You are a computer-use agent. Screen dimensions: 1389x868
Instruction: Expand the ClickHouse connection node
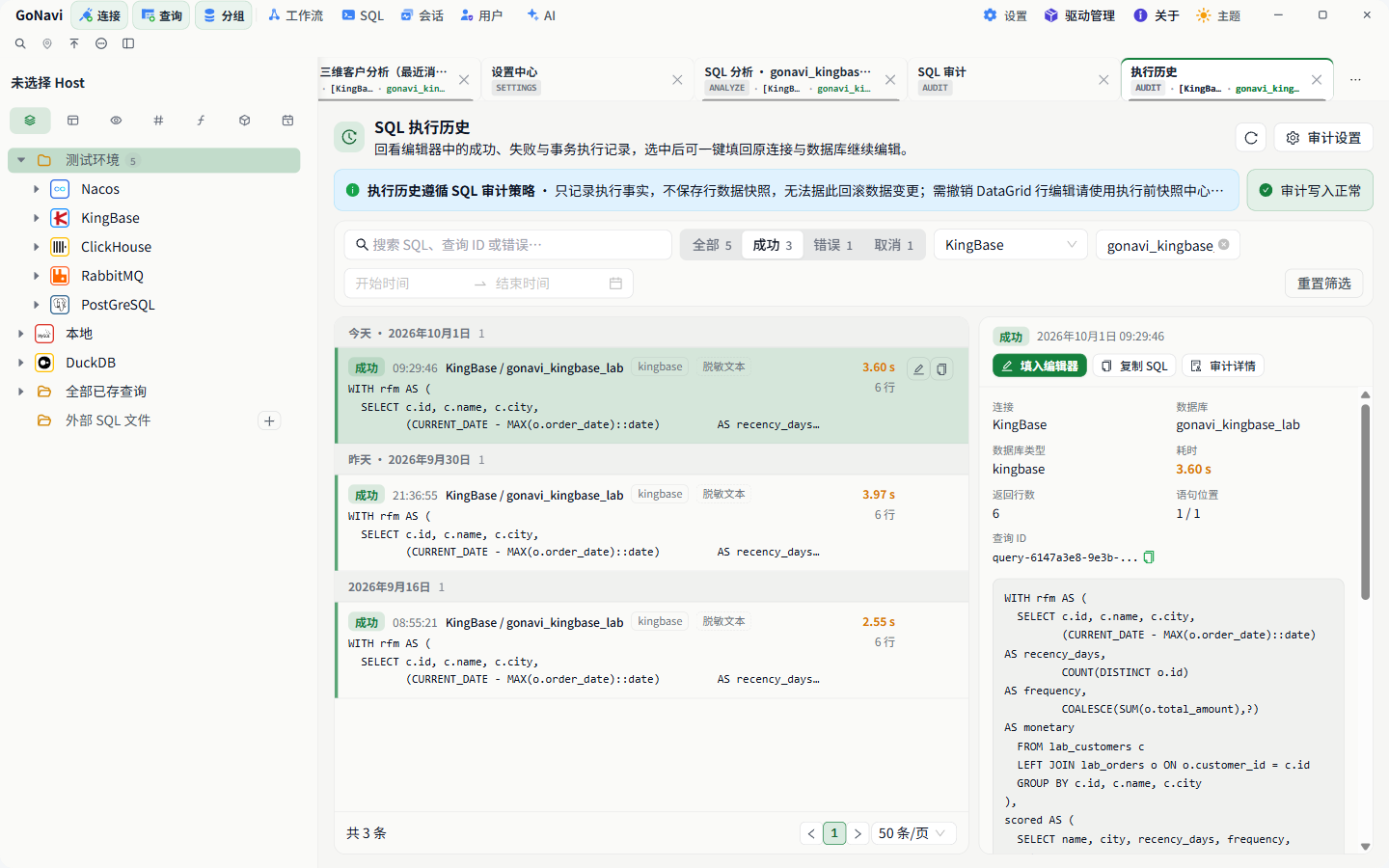pos(37,247)
